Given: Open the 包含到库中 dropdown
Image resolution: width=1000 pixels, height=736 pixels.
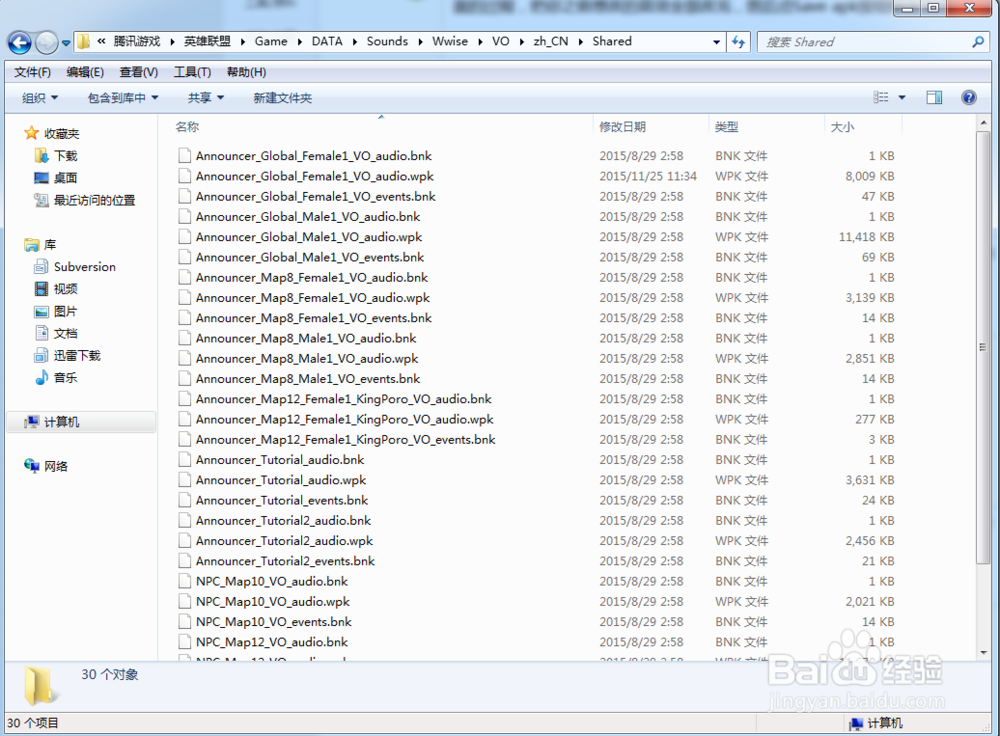Looking at the screenshot, I should (x=123, y=98).
